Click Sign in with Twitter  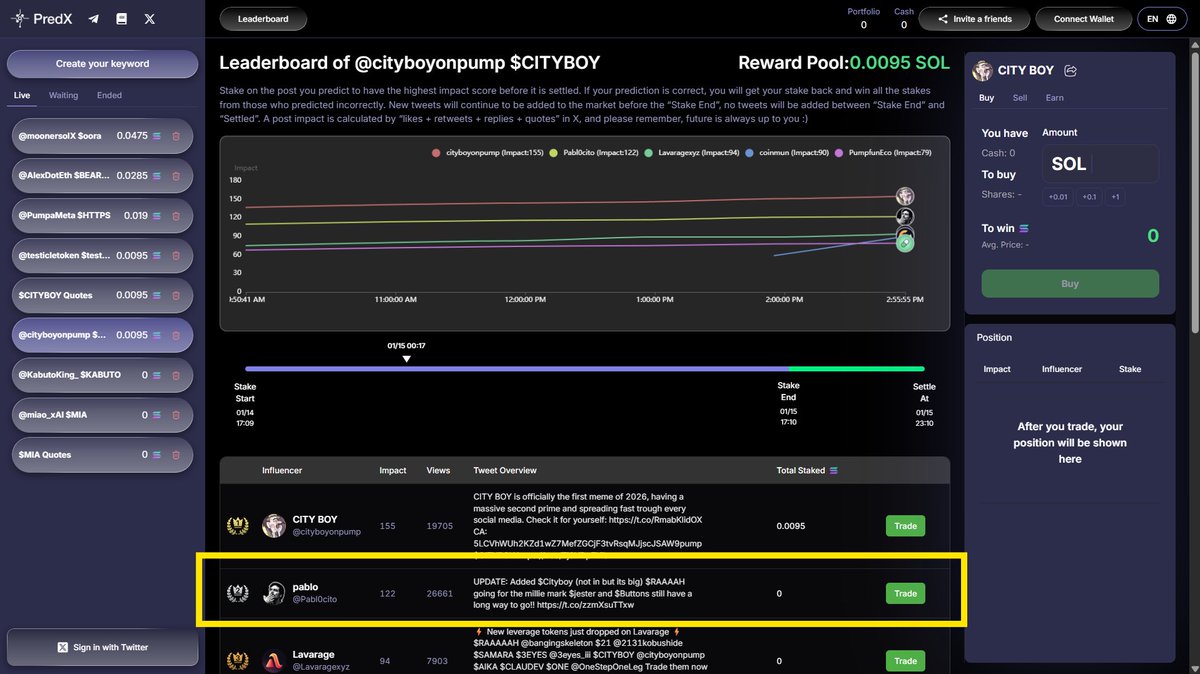[x=102, y=647]
